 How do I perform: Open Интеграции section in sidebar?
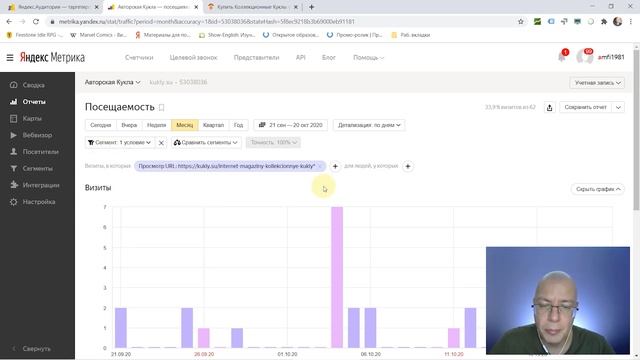click(41, 185)
